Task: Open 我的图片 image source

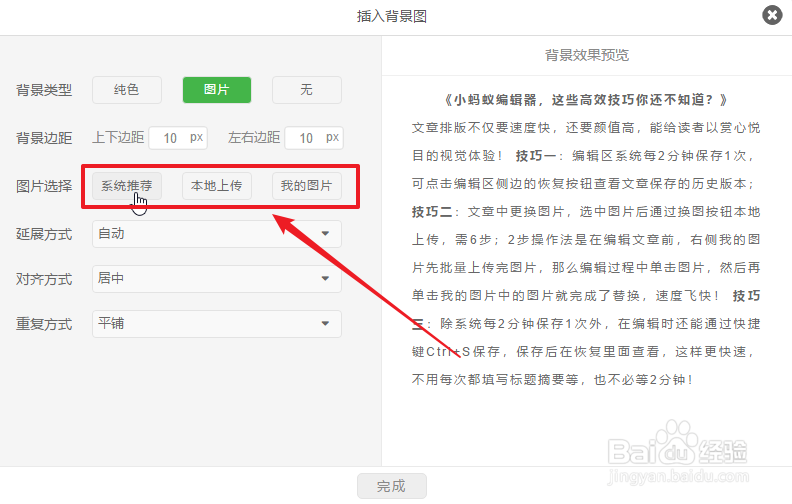Action: 307,186
